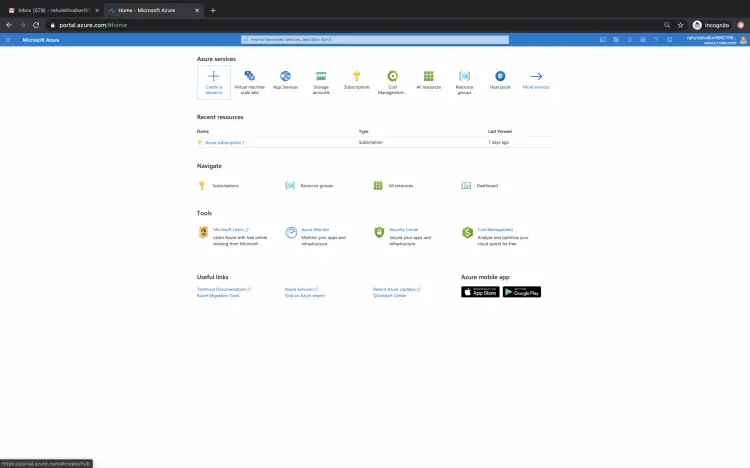Open the portal hamburger menu
This screenshot has width=750, height=468.
pos(8,40)
